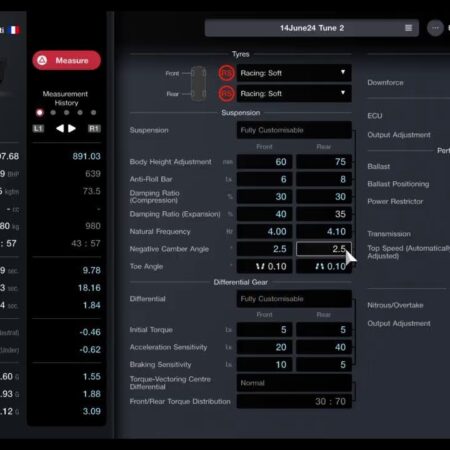
Task: Adjust rear Toe Angle 0.10
Action: pyautogui.click(x=324, y=266)
